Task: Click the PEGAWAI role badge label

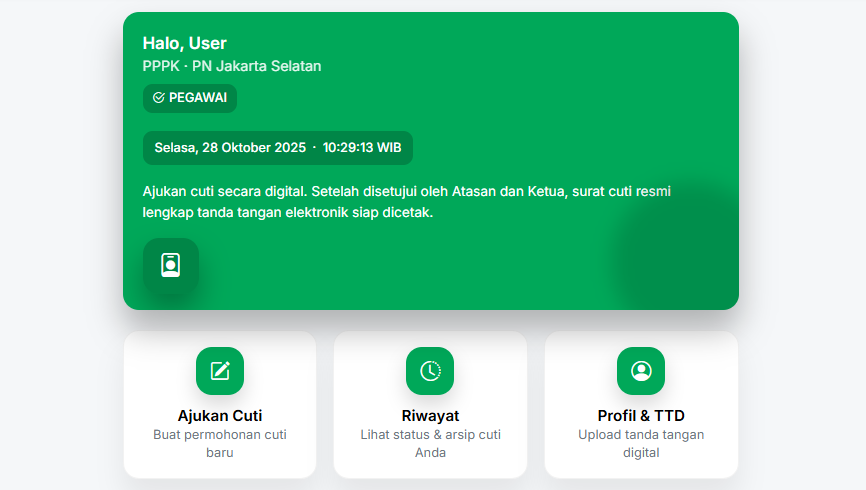Action: (198, 98)
